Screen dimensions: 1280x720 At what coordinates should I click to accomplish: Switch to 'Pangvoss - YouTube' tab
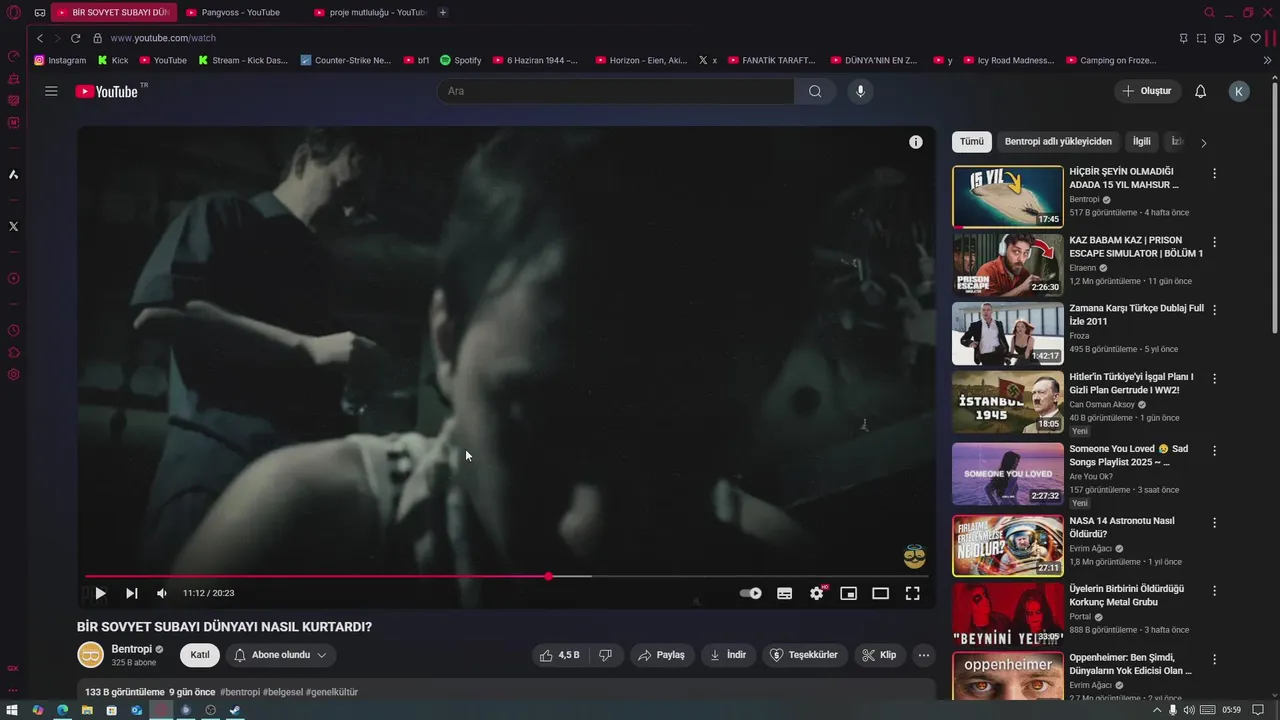coord(240,12)
